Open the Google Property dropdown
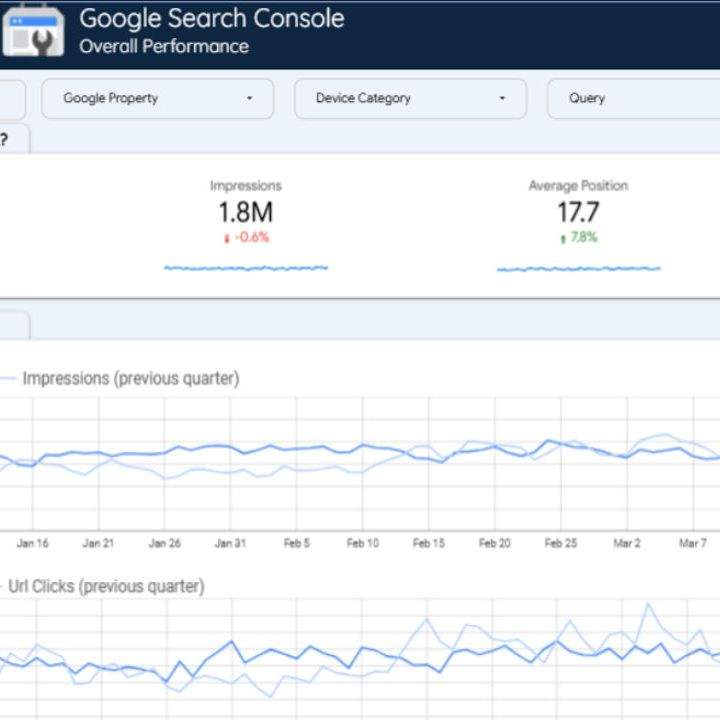The height and width of the screenshot is (720, 720). (x=158, y=99)
